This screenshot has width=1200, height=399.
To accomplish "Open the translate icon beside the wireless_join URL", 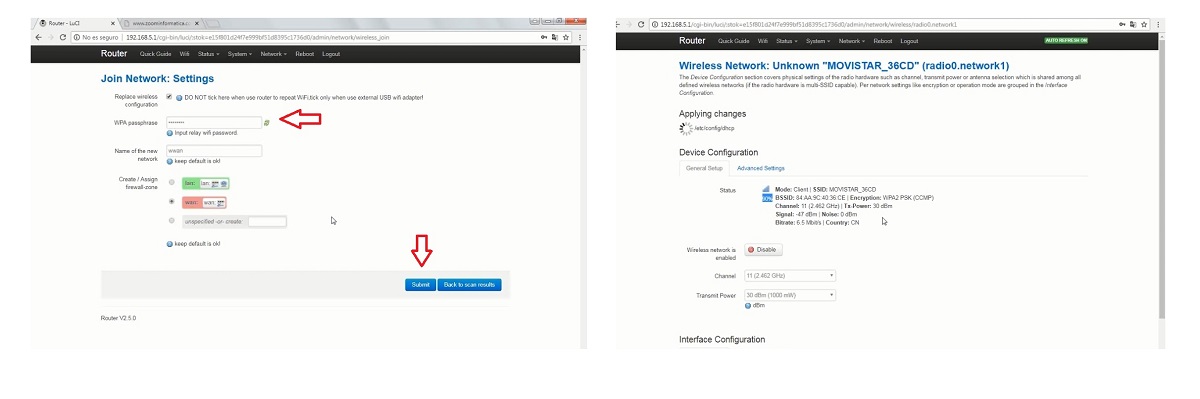I will [x=554, y=37].
